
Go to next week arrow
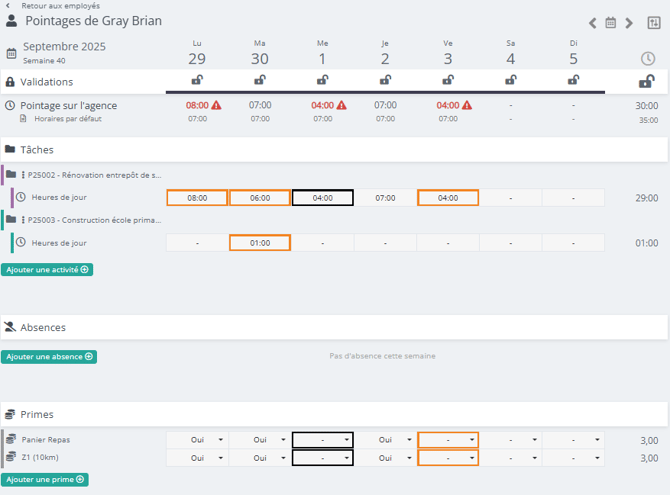[x=629, y=23]
